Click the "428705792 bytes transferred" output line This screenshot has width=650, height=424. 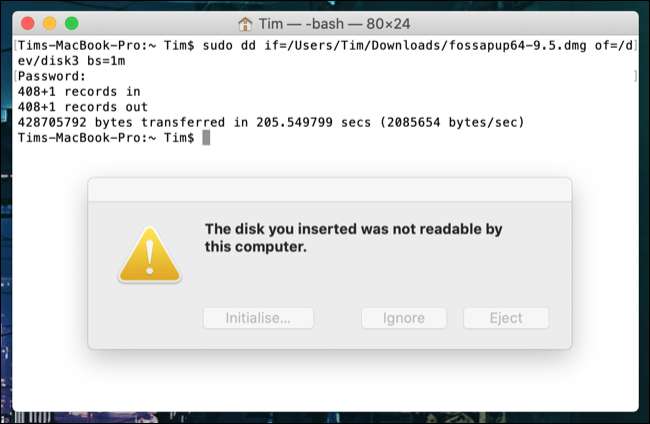[x=270, y=122]
